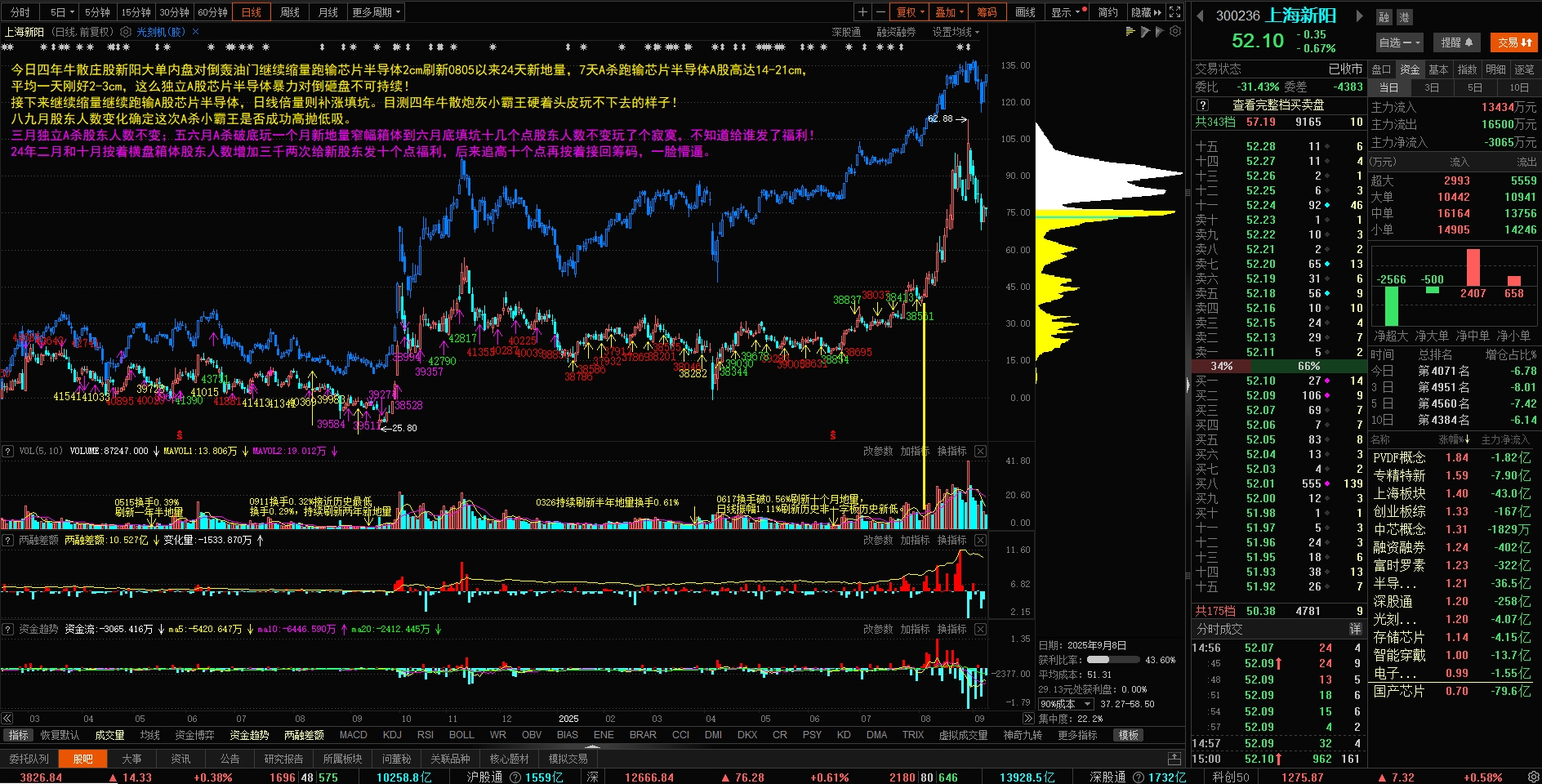Open chart settings gear next to 上海新阳
Viewport: 1542px width, 784px height.
tap(125, 32)
